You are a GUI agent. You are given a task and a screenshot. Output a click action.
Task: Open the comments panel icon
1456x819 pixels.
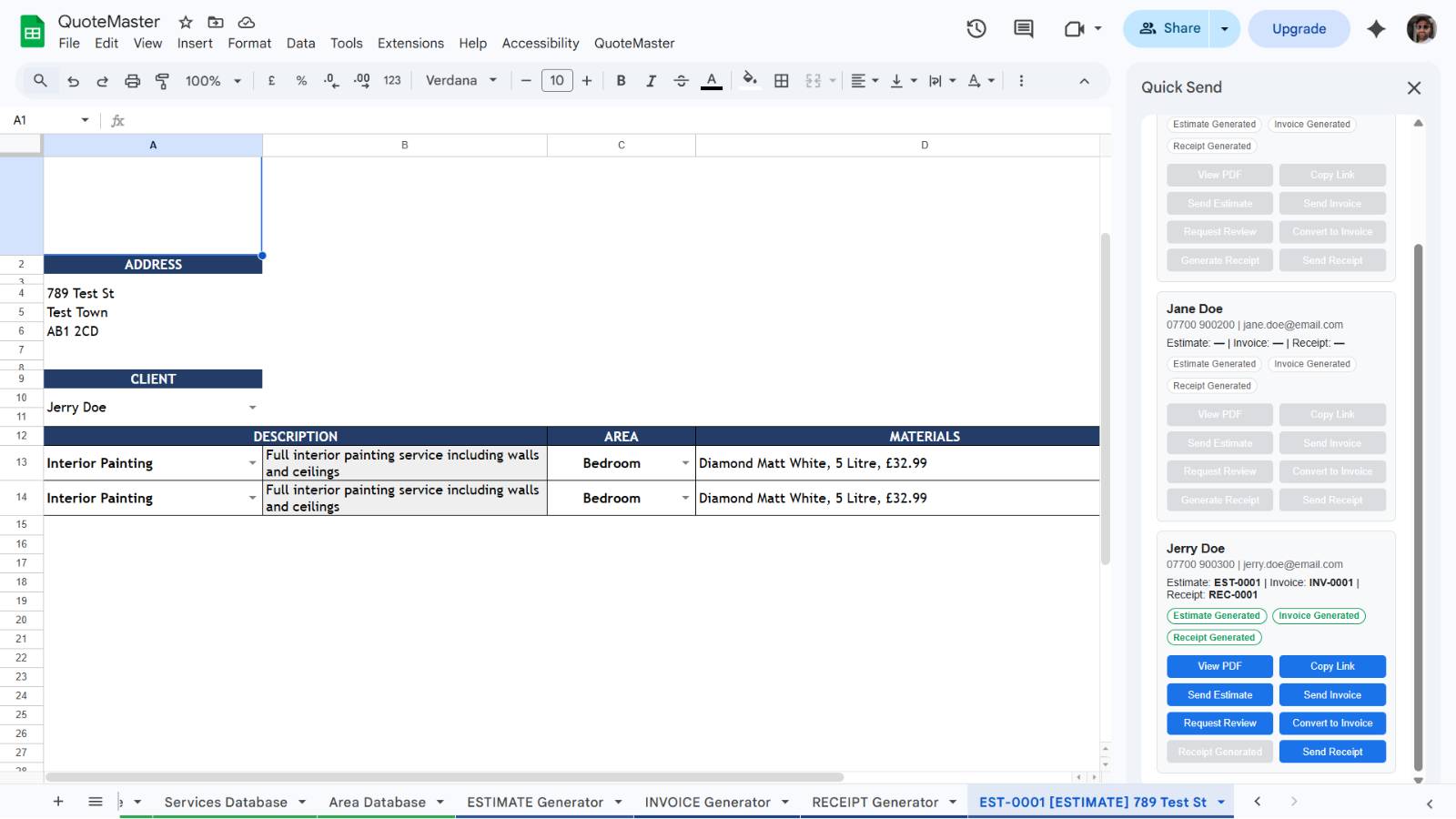tap(1024, 29)
